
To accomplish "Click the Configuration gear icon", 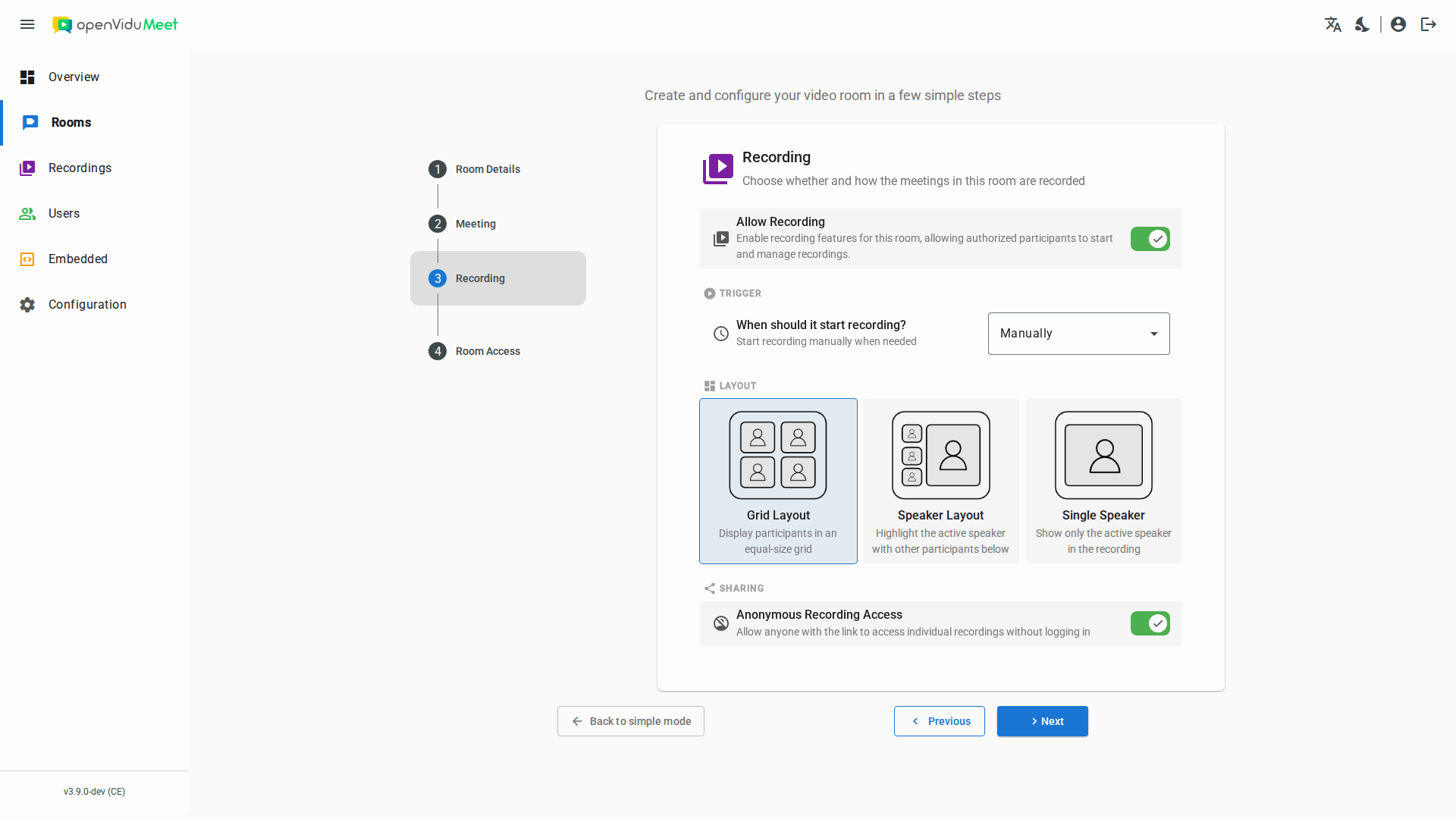I will click(x=27, y=305).
